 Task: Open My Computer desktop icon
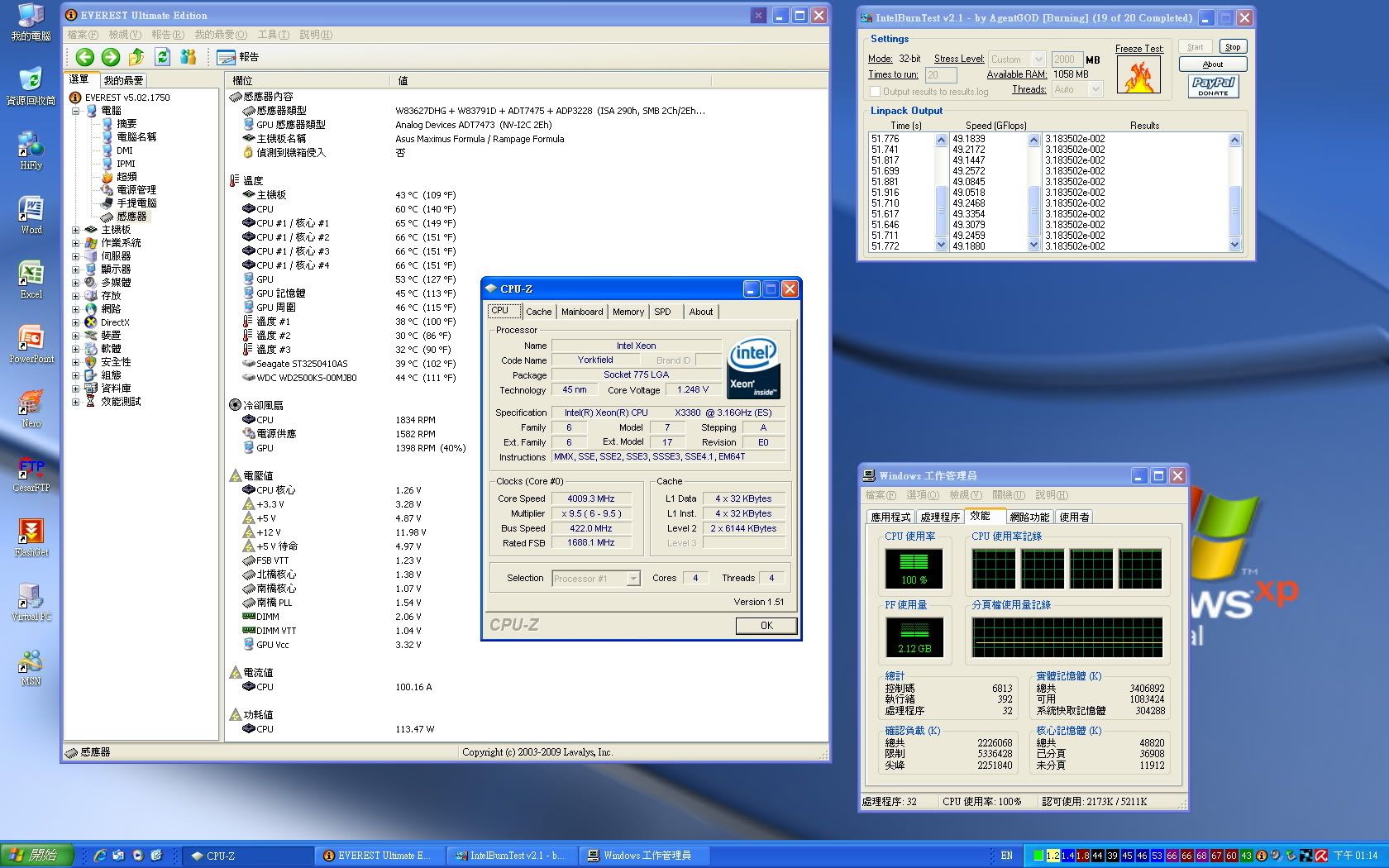(x=31, y=22)
